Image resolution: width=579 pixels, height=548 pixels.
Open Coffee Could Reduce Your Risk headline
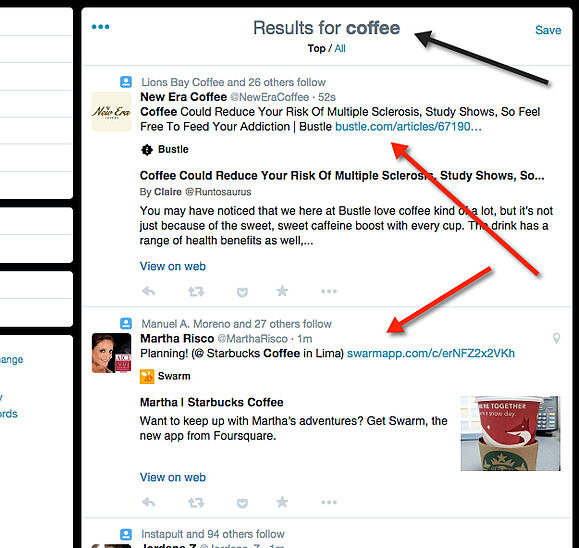(342, 175)
